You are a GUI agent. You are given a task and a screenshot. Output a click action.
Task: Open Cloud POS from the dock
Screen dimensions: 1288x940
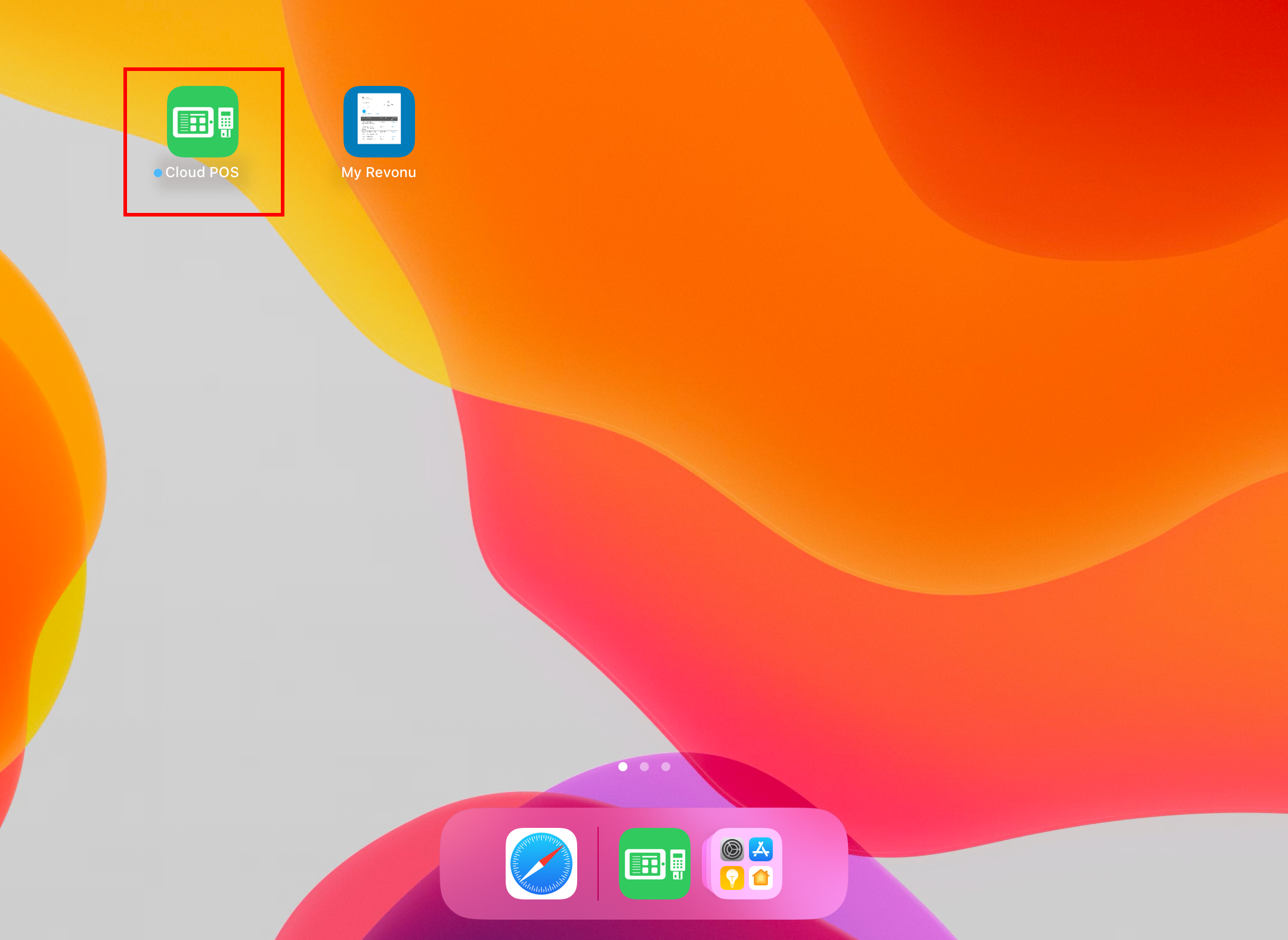pos(655,863)
